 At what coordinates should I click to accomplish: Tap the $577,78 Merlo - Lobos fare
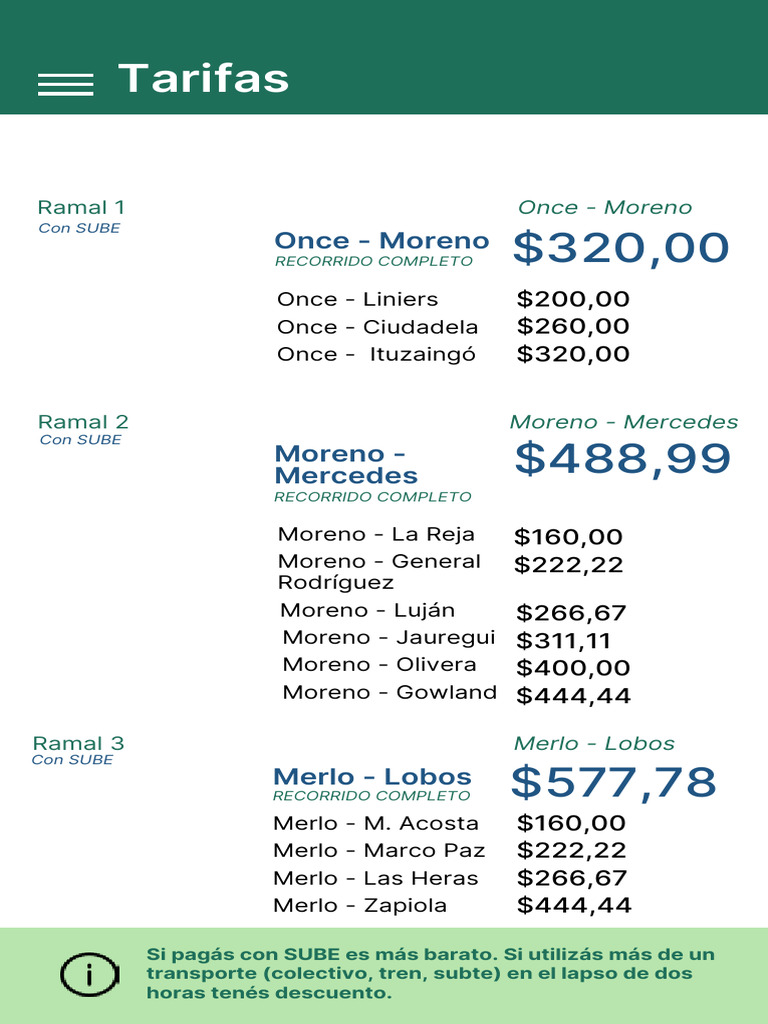pos(614,782)
